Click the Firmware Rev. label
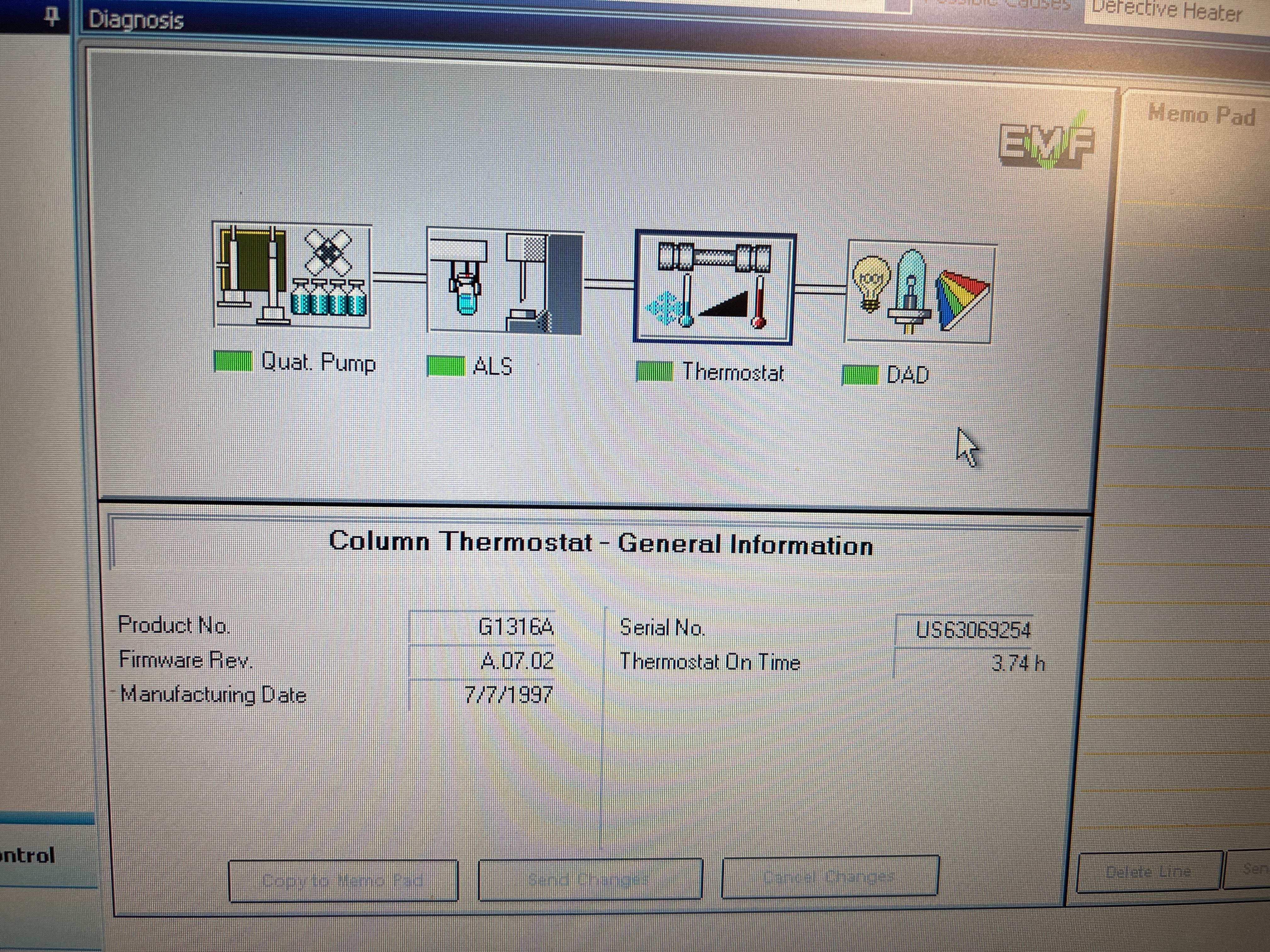1270x952 pixels. pyautogui.click(x=185, y=660)
